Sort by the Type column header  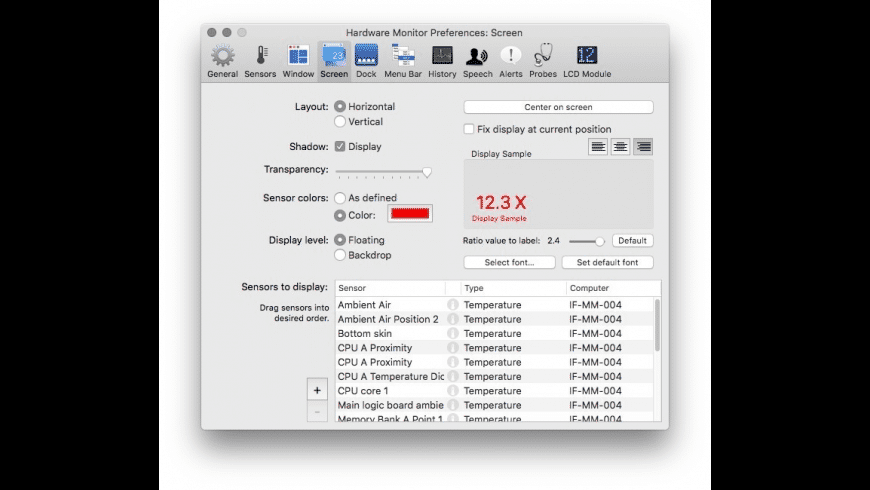coord(513,288)
